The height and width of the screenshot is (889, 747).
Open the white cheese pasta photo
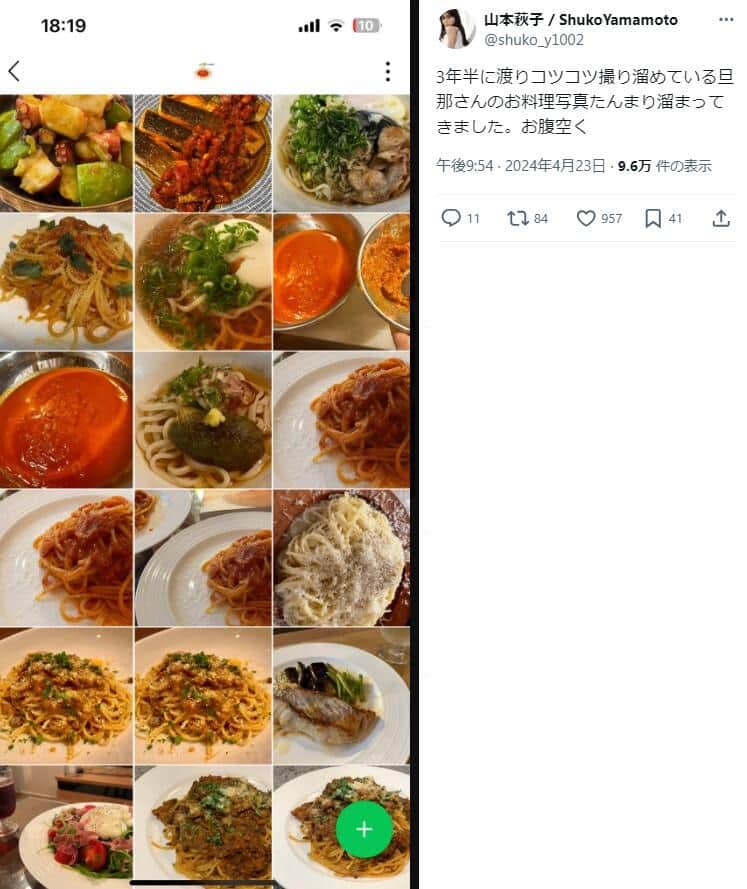pyautogui.click(x=341, y=558)
